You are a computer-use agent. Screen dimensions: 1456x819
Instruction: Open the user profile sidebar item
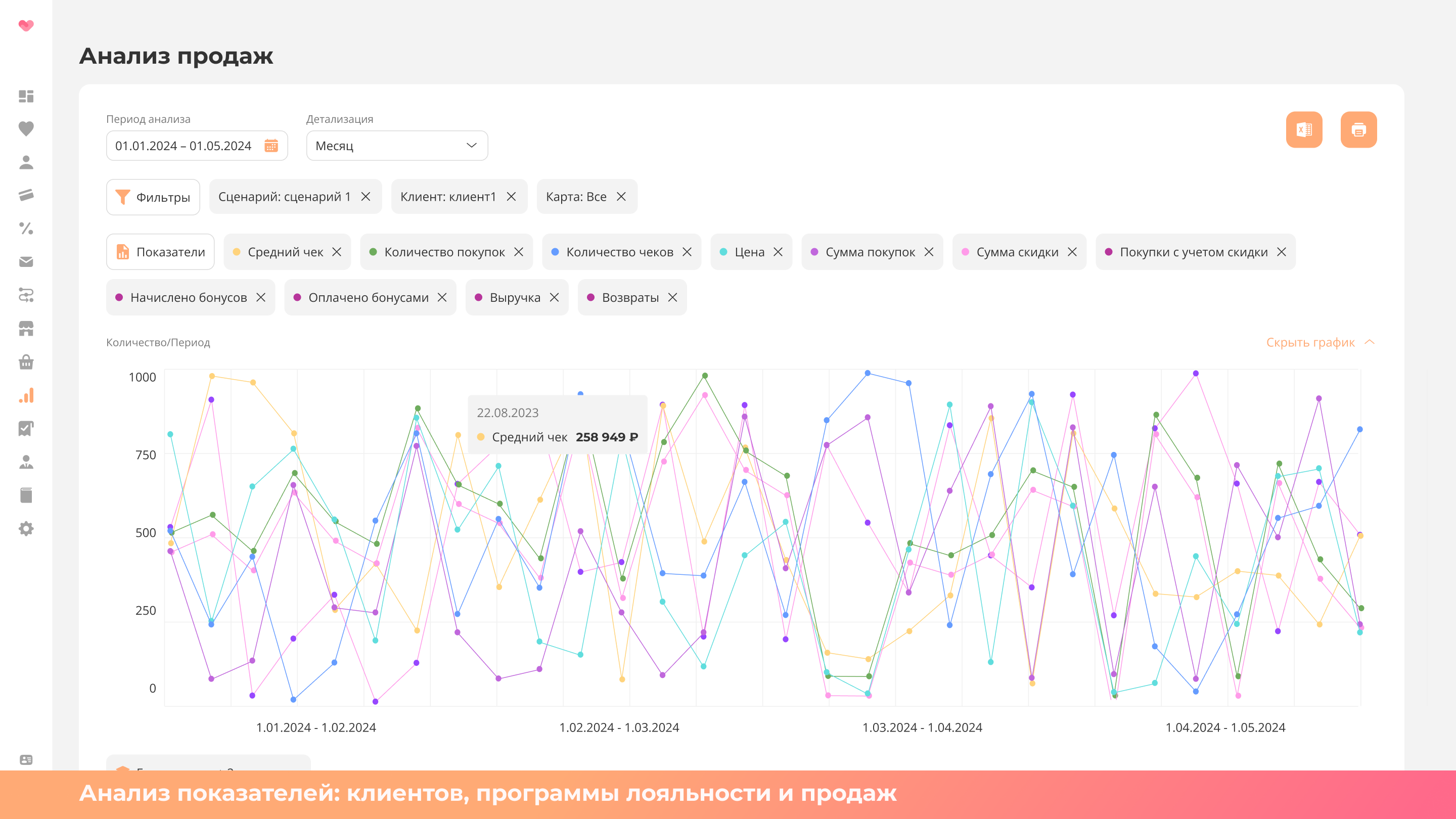click(x=26, y=162)
